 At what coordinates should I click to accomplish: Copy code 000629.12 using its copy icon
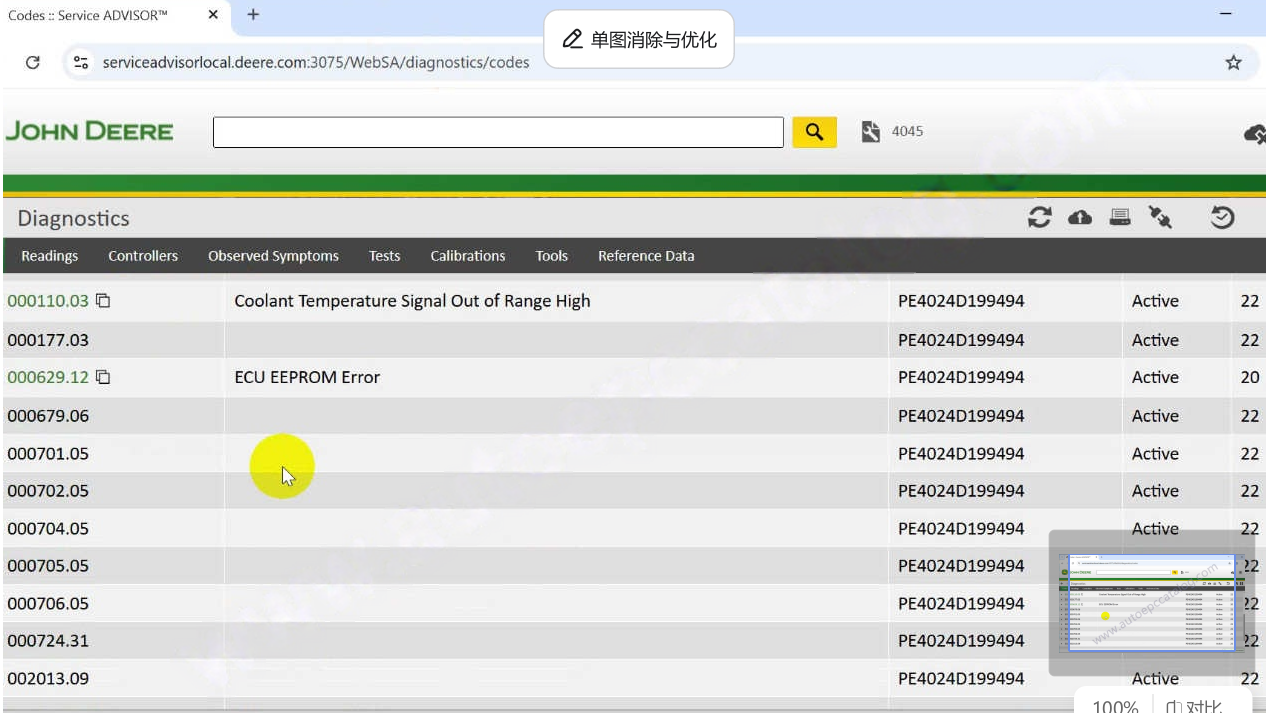[x=103, y=377]
